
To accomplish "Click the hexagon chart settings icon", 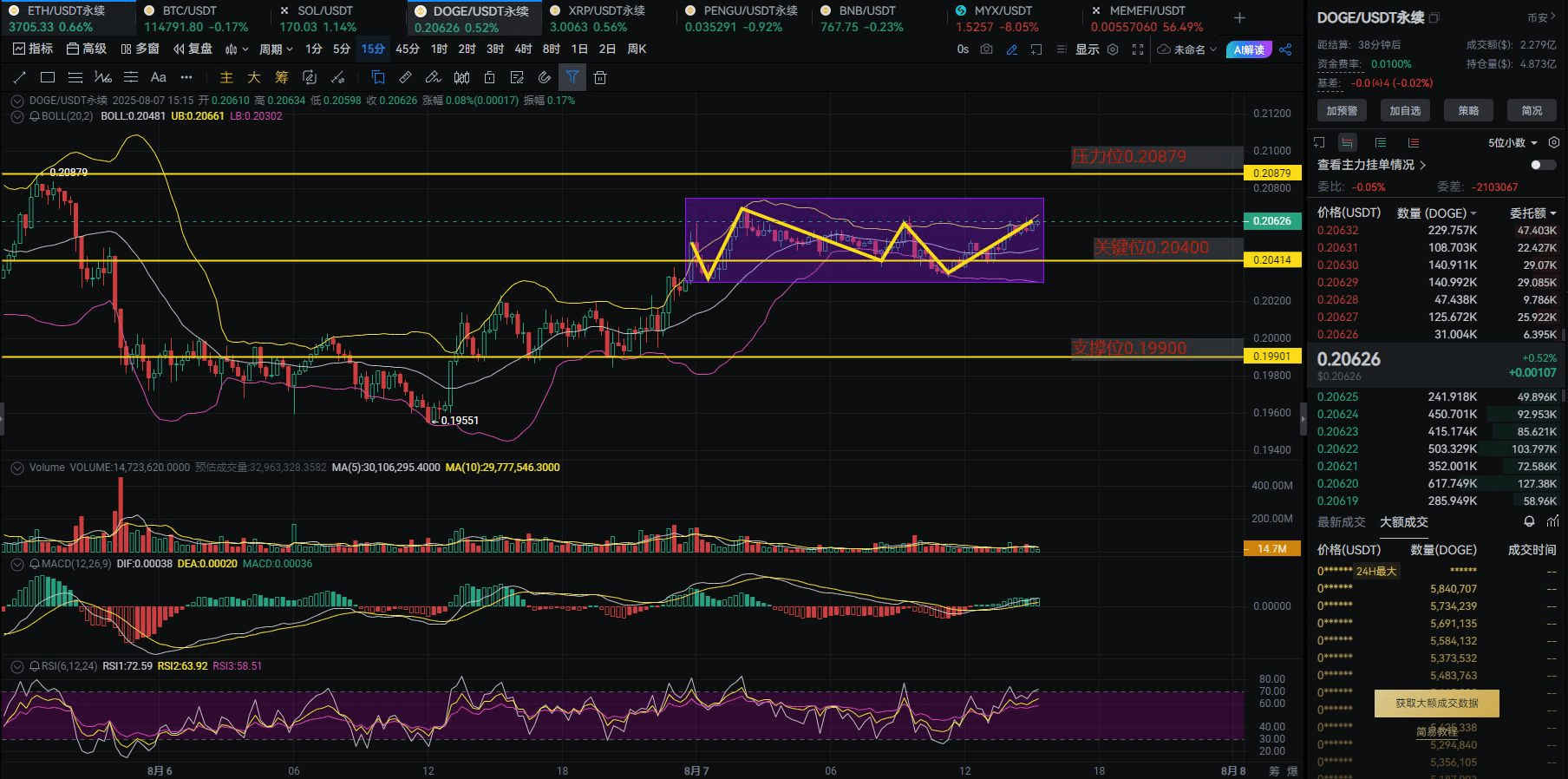I will tap(1113, 49).
